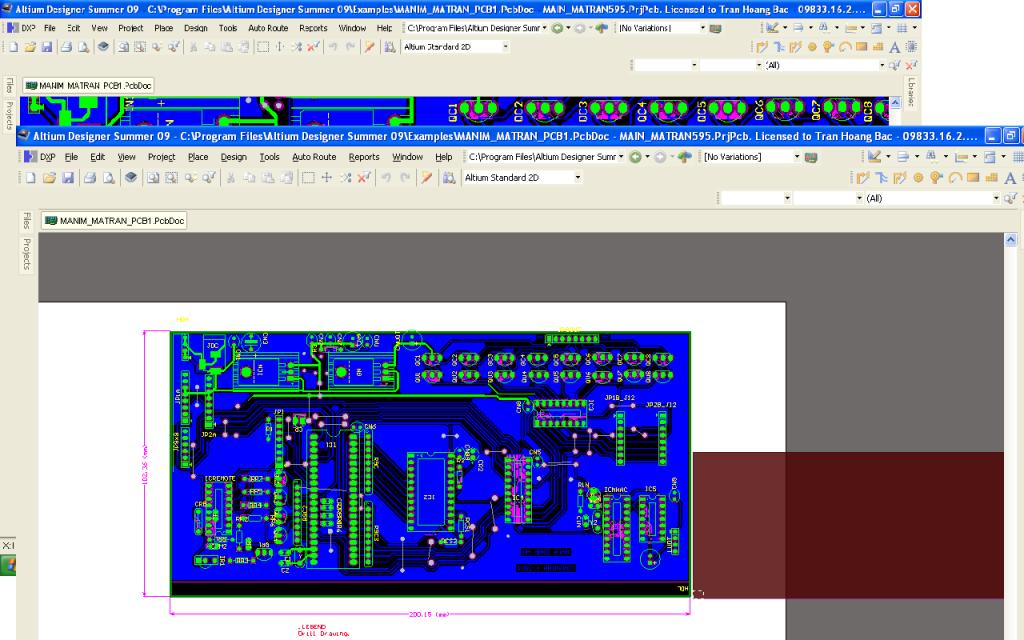
Task: Expand No Variations dropdown in background window
Action: tap(703, 28)
